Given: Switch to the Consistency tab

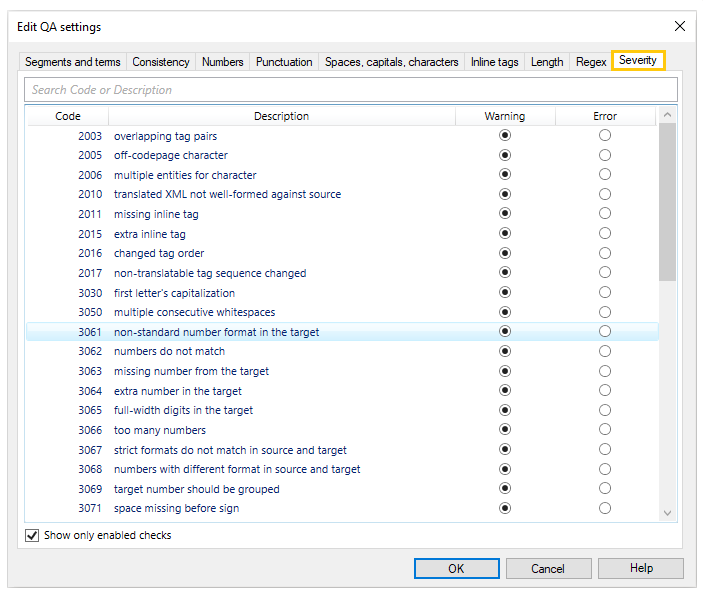Looking at the screenshot, I should pos(160,62).
